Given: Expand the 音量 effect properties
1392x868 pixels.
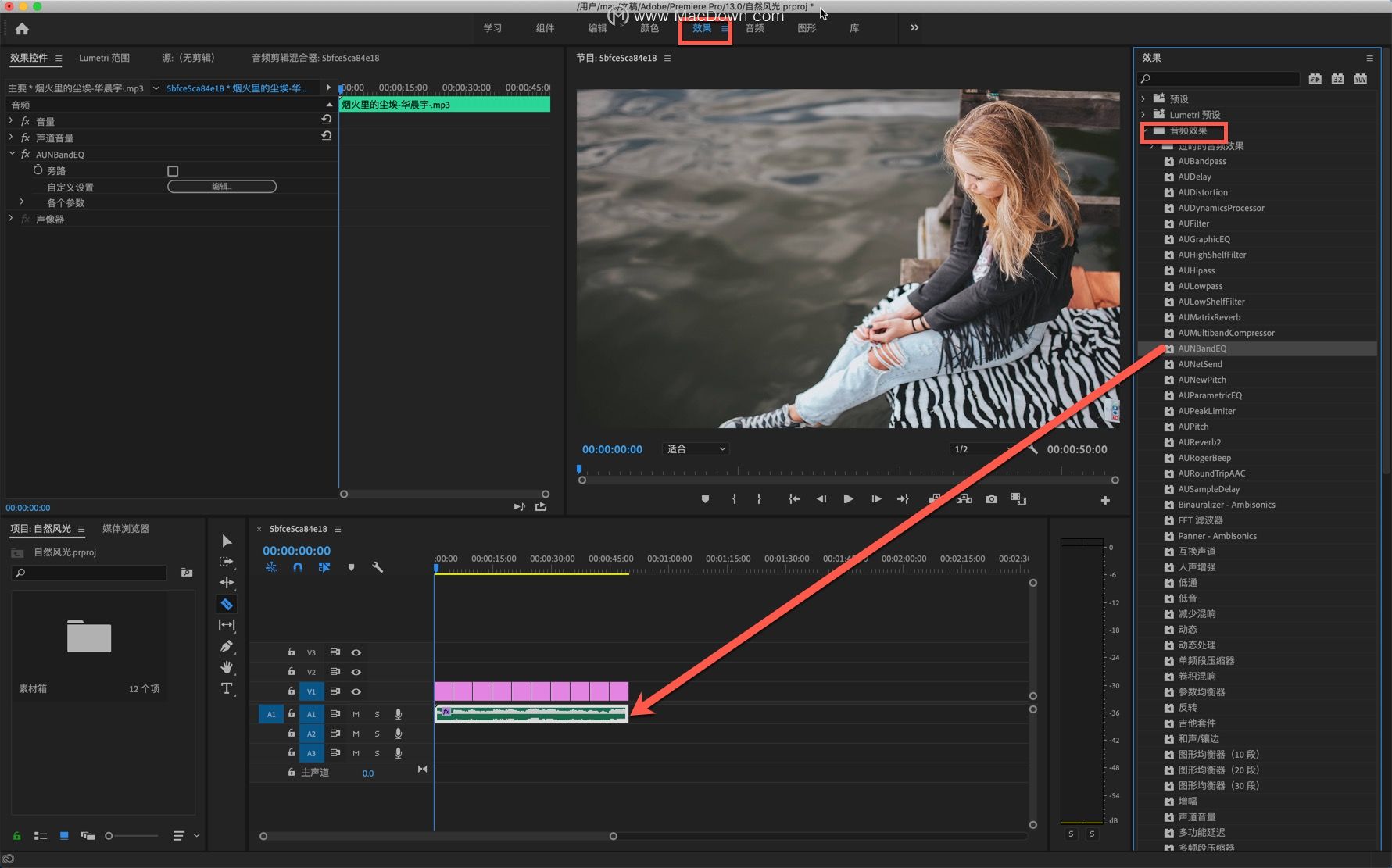Looking at the screenshot, I should point(11,121).
